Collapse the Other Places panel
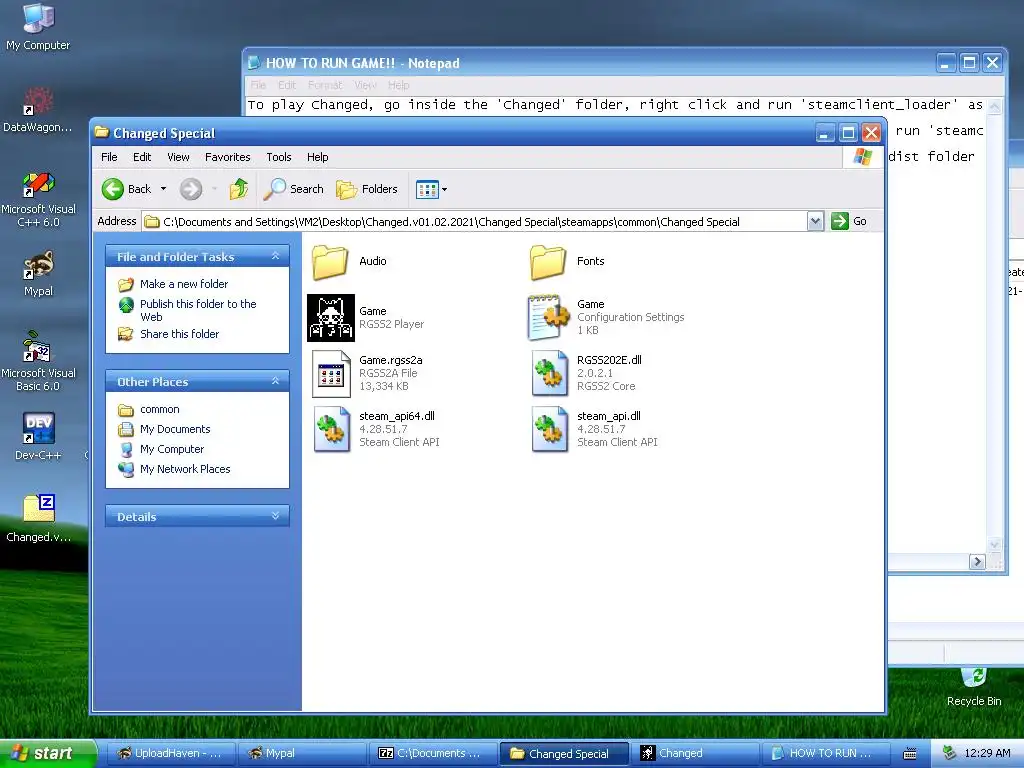The height and width of the screenshot is (768, 1024). 276,381
